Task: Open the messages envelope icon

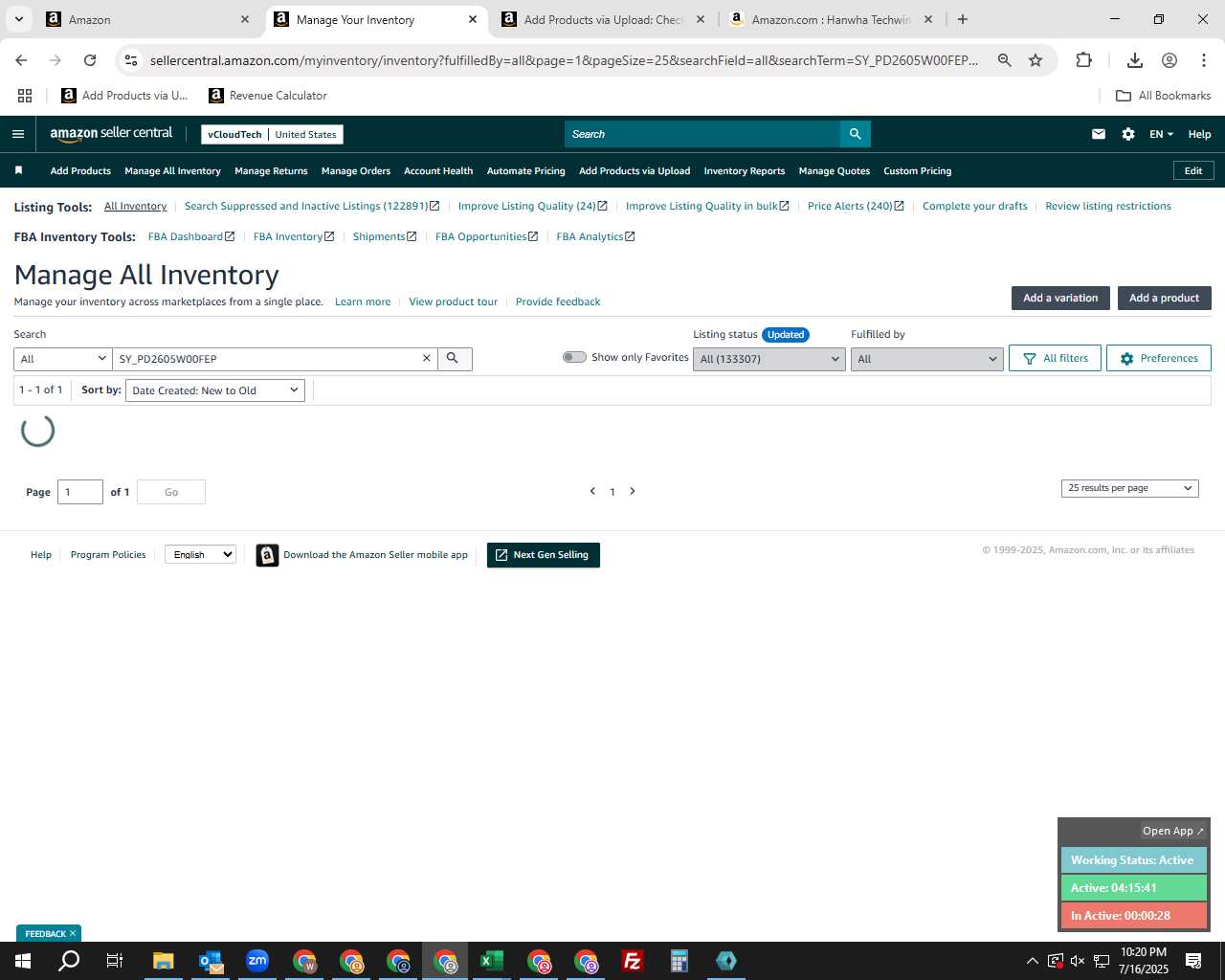Action: click(1099, 134)
